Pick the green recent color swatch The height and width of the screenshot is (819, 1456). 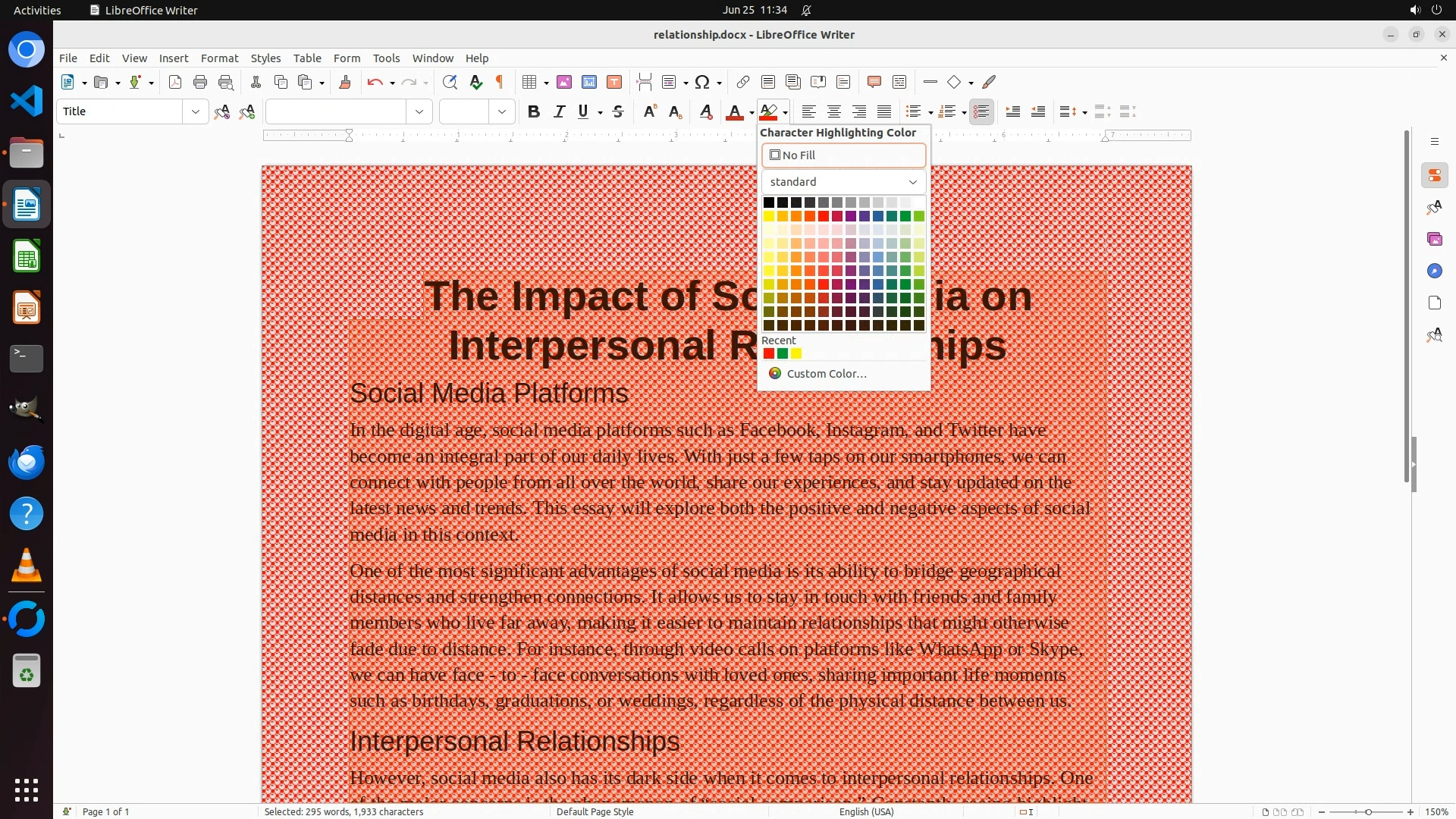point(783,354)
